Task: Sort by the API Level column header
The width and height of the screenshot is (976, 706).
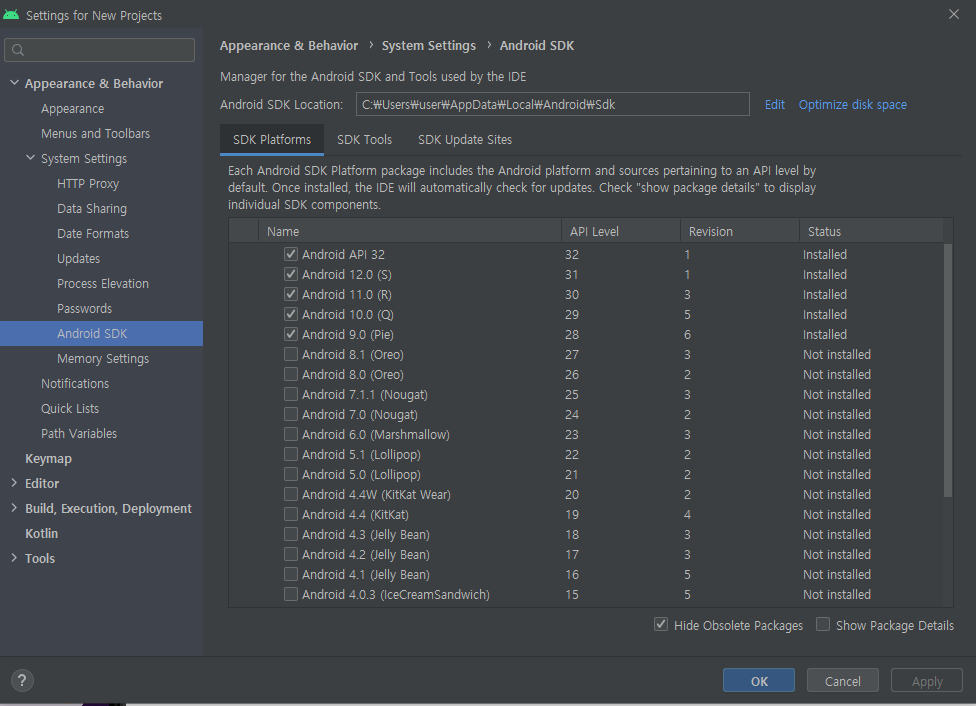Action: (621, 231)
